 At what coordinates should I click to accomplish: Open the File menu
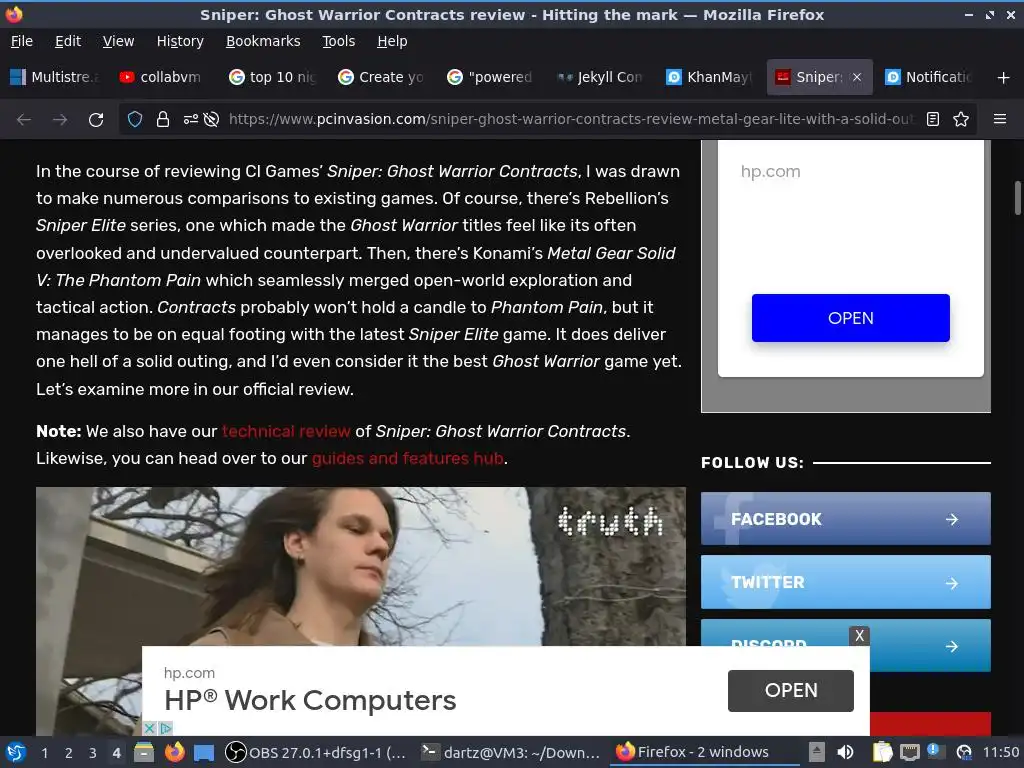(x=22, y=41)
